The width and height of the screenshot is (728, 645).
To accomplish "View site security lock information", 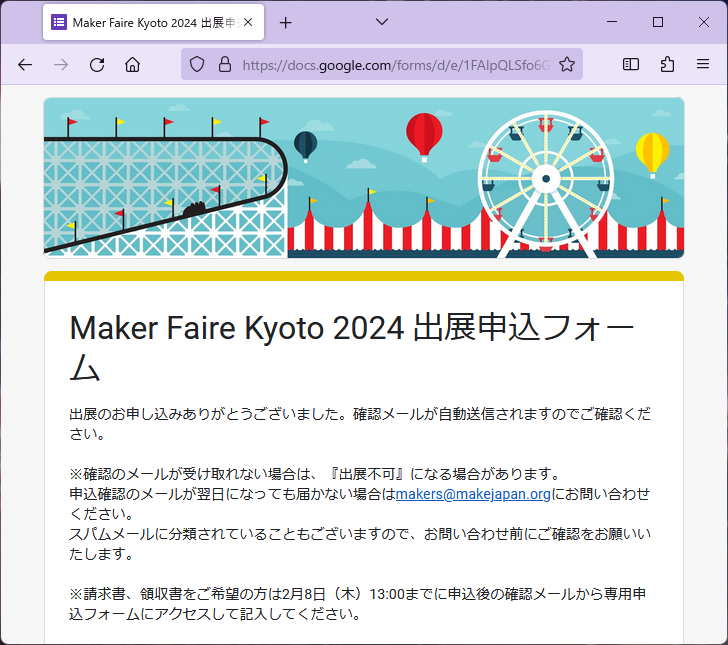I will 225,65.
